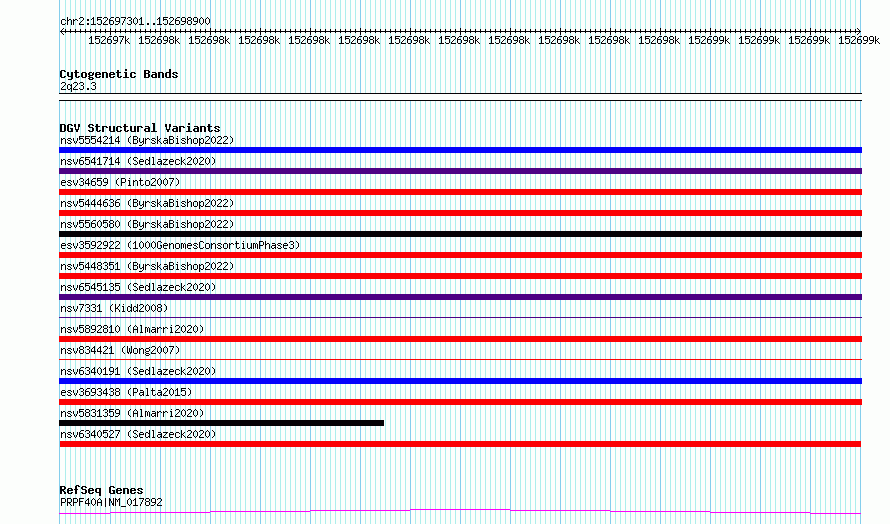
Task: Click thin red nsv834421 variant line
Action: point(460,359)
